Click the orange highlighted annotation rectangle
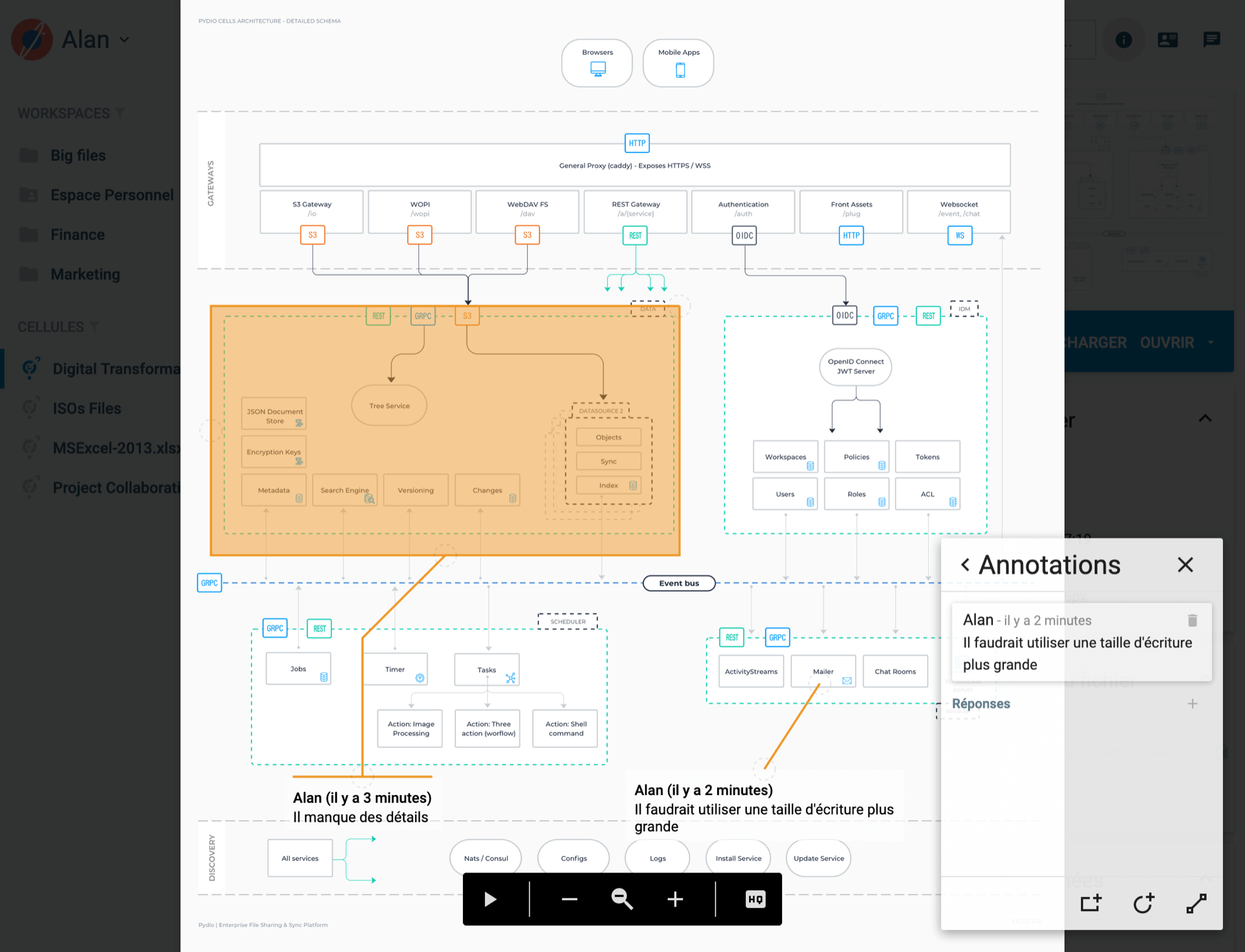 point(445,431)
